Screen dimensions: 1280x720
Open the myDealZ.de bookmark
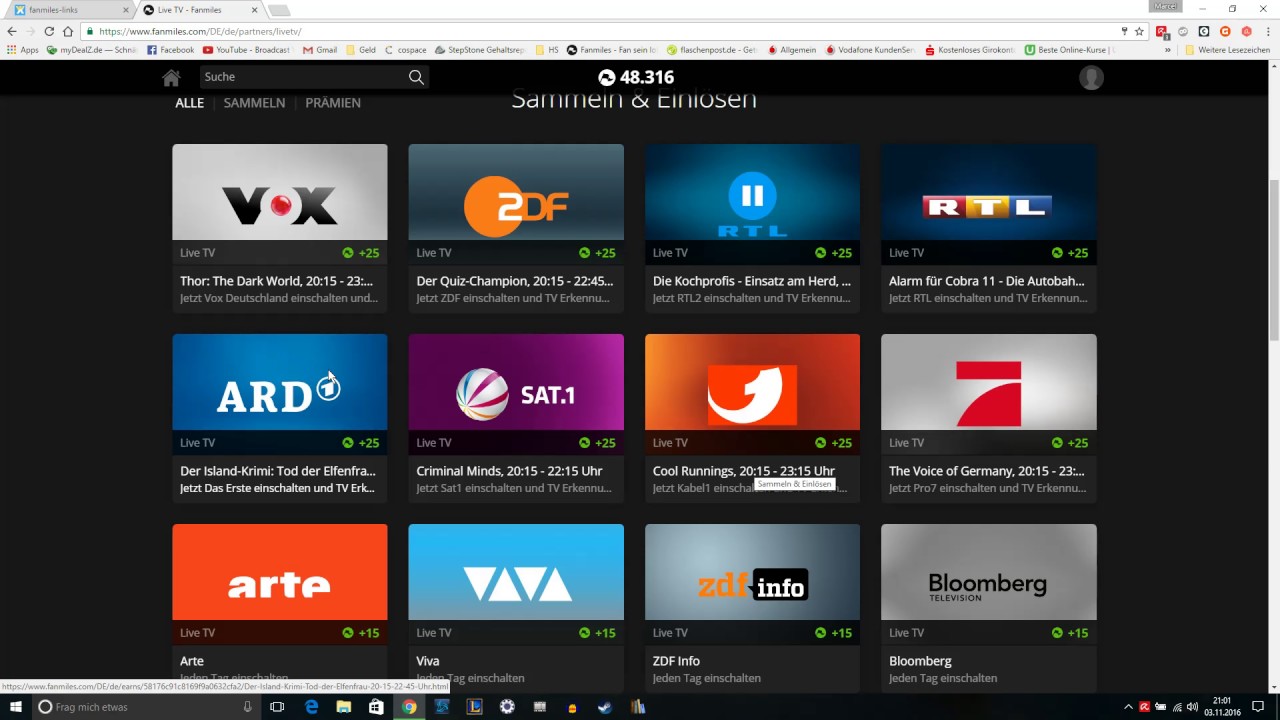[x=92, y=50]
